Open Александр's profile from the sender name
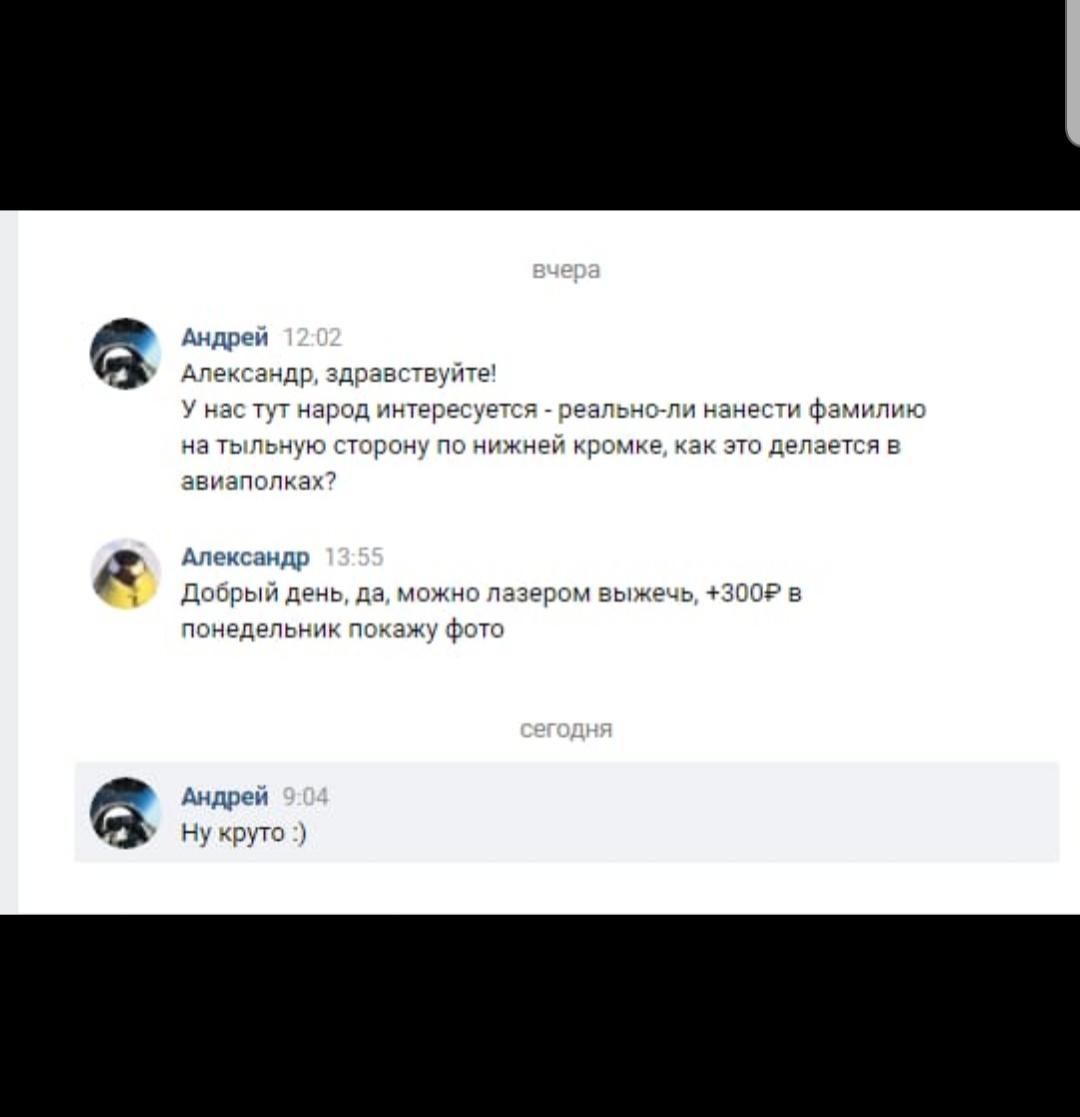The width and height of the screenshot is (1080, 1117). point(246,556)
